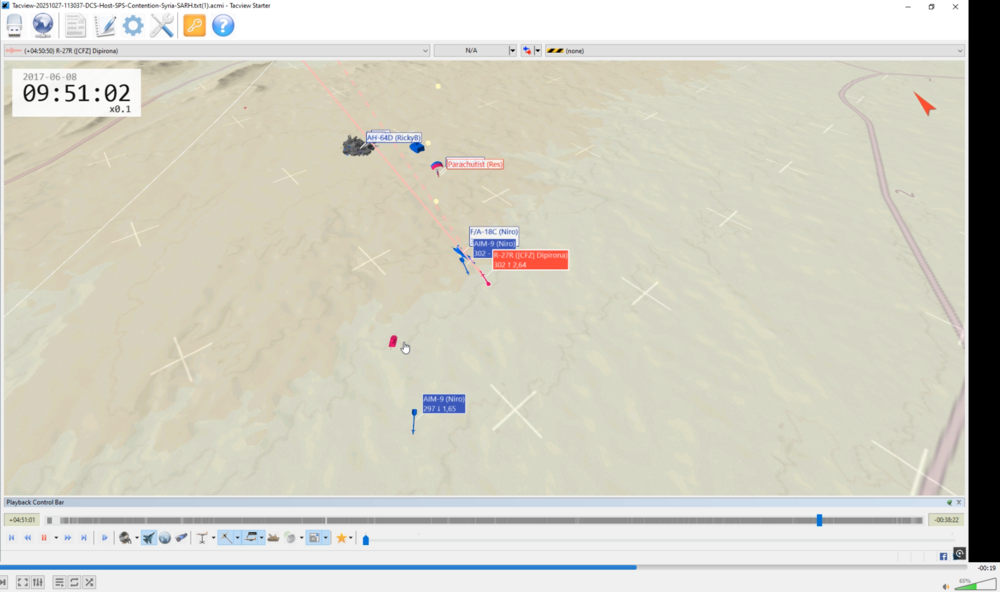Click the Facebook icon in status bar

[x=943, y=556]
